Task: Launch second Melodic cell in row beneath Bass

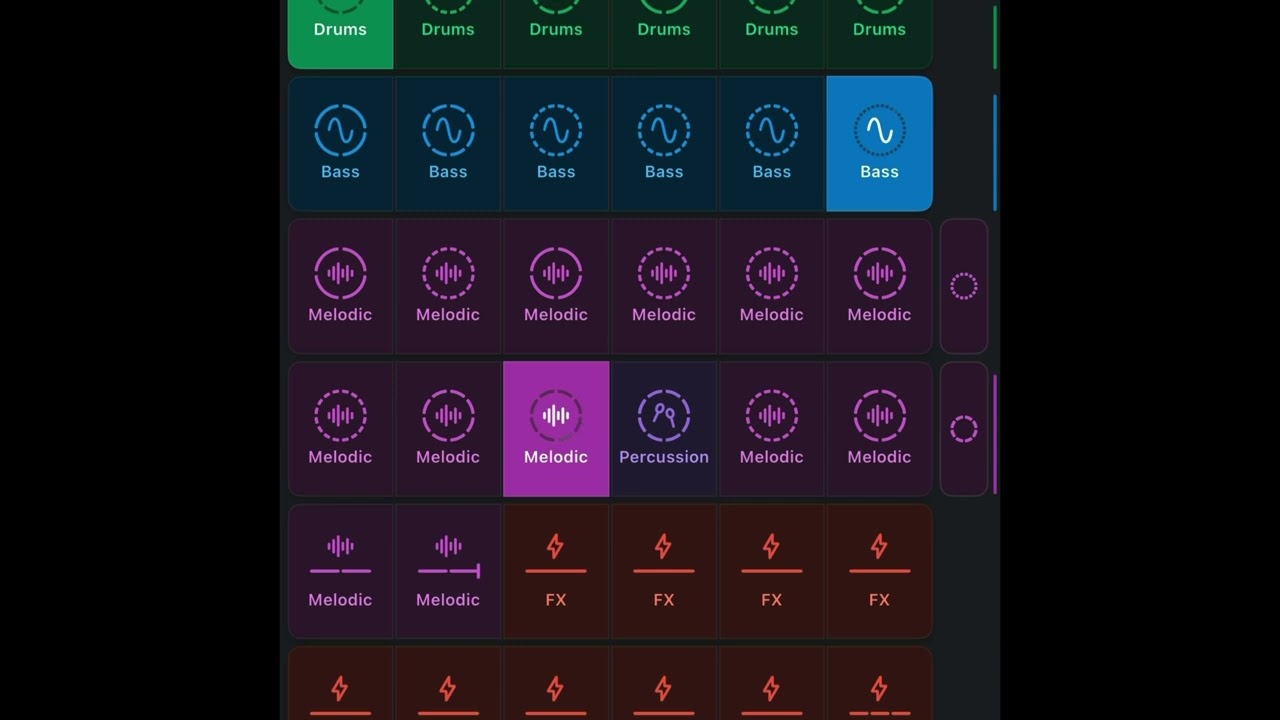Action: coord(448,286)
